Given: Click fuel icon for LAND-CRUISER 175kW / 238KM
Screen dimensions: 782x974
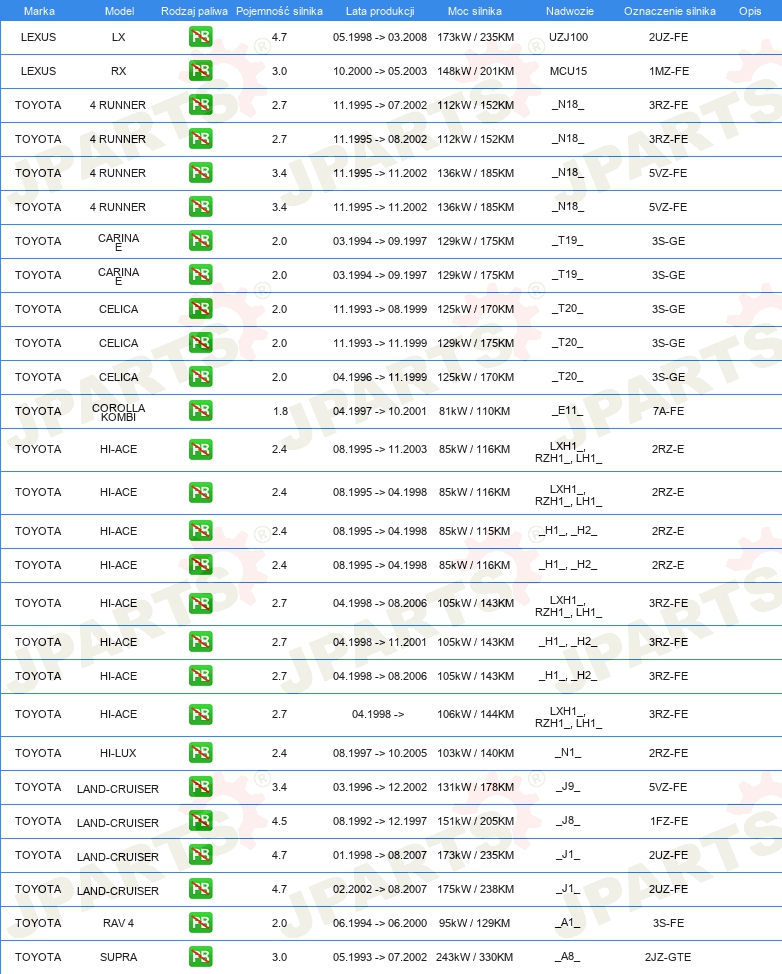Looking at the screenshot, I should click(201, 889).
